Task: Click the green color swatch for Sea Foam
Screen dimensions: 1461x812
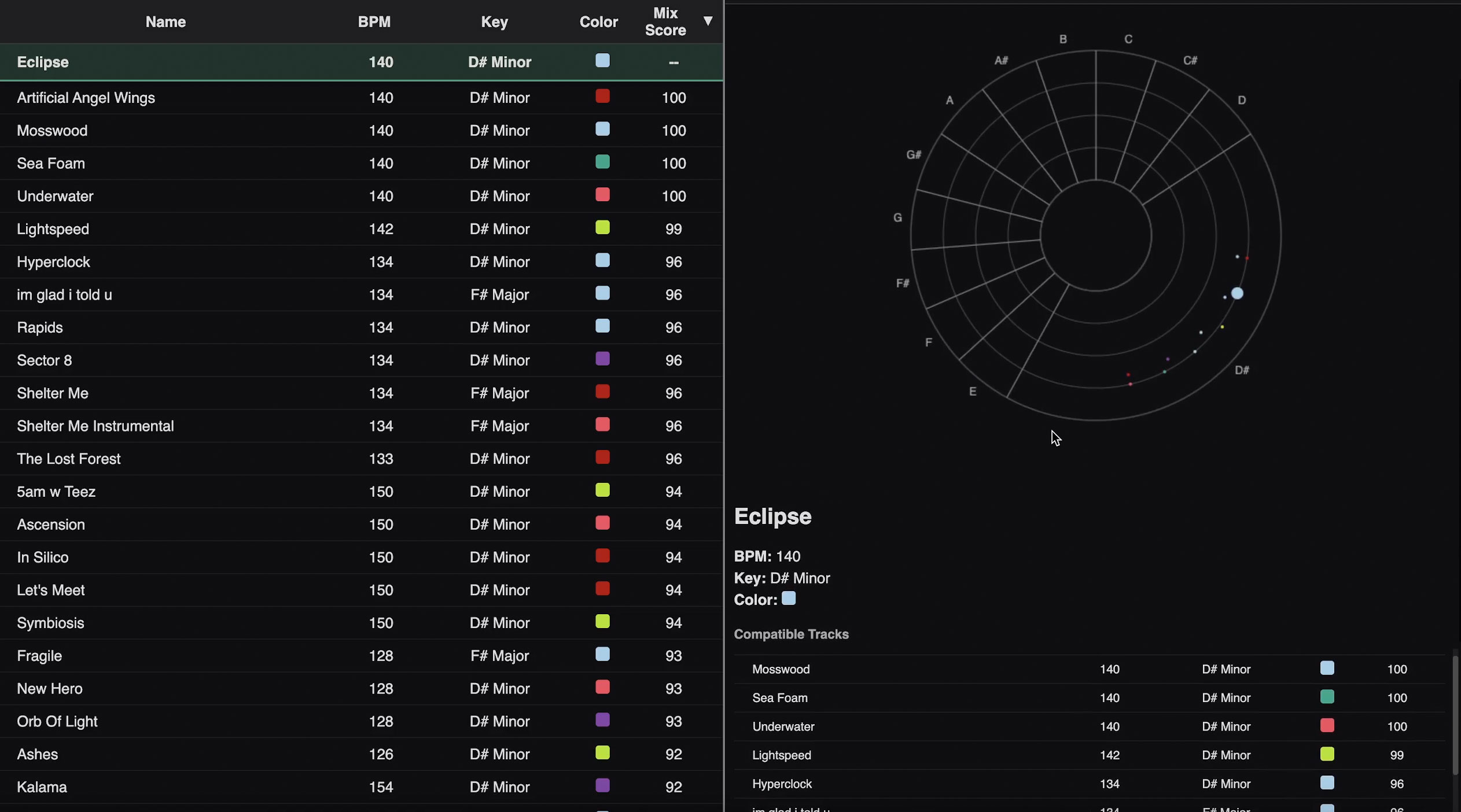Action: pyautogui.click(x=602, y=162)
